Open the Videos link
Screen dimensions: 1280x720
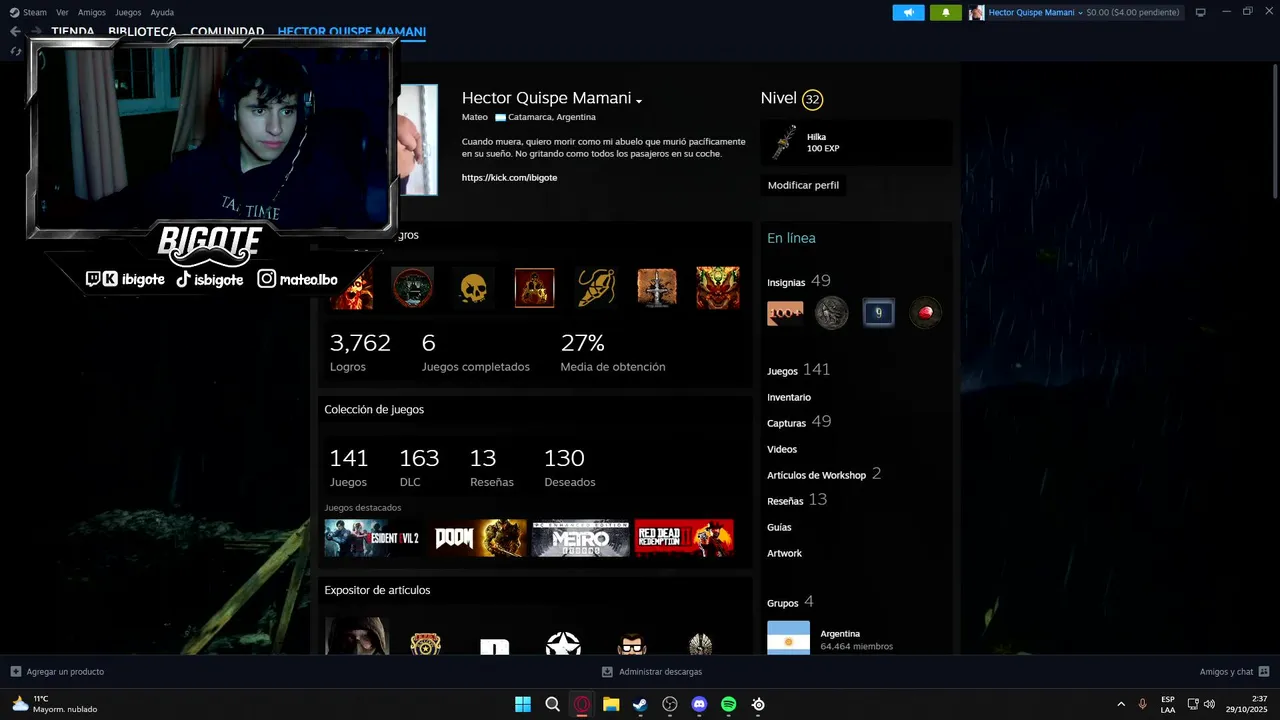tap(782, 449)
